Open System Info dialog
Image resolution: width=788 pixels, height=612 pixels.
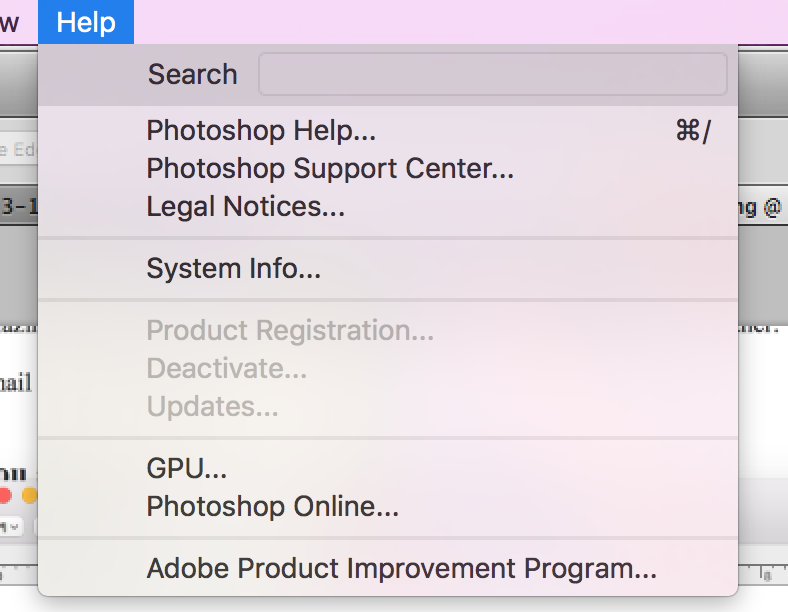(233, 269)
